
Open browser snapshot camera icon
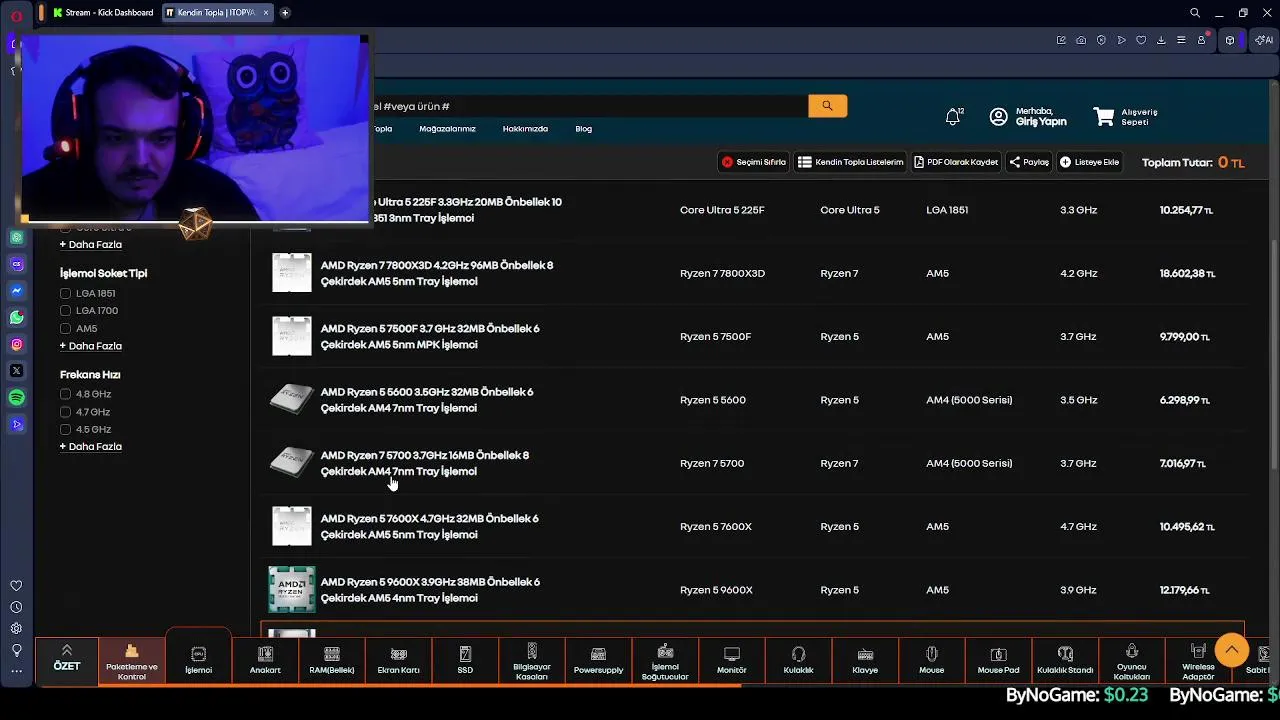click(1081, 40)
